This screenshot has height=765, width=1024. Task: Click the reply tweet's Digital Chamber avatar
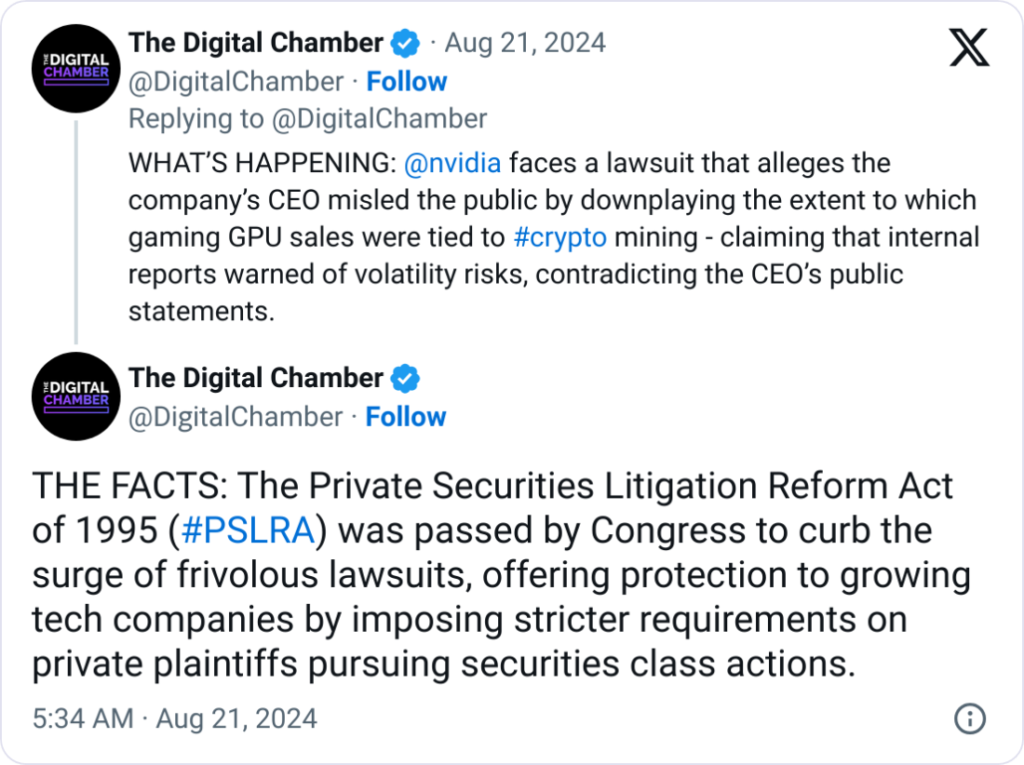tap(76, 397)
